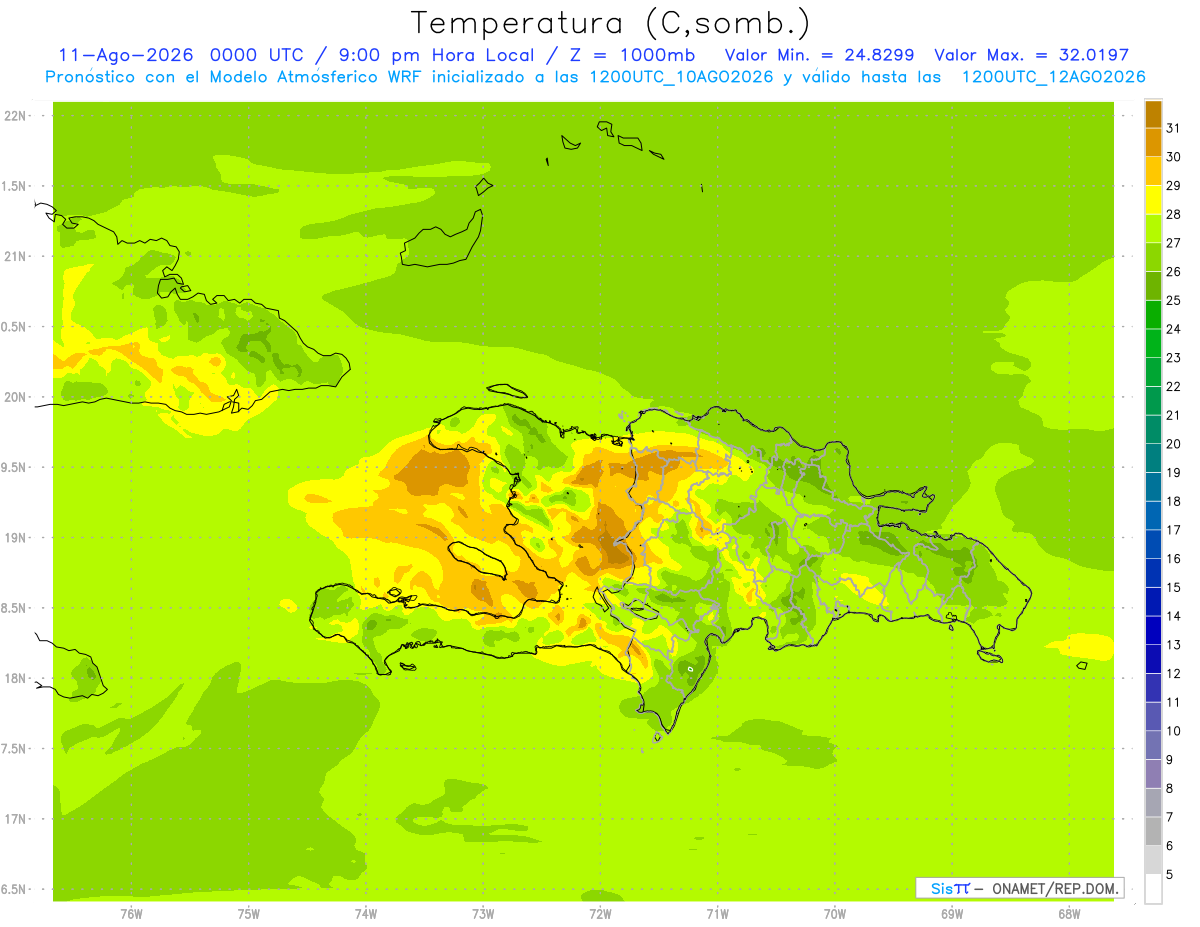1200x927 pixels.
Task: Click the '20N' latitude axis label
Action: pyautogui.click(x=15, y=397)
